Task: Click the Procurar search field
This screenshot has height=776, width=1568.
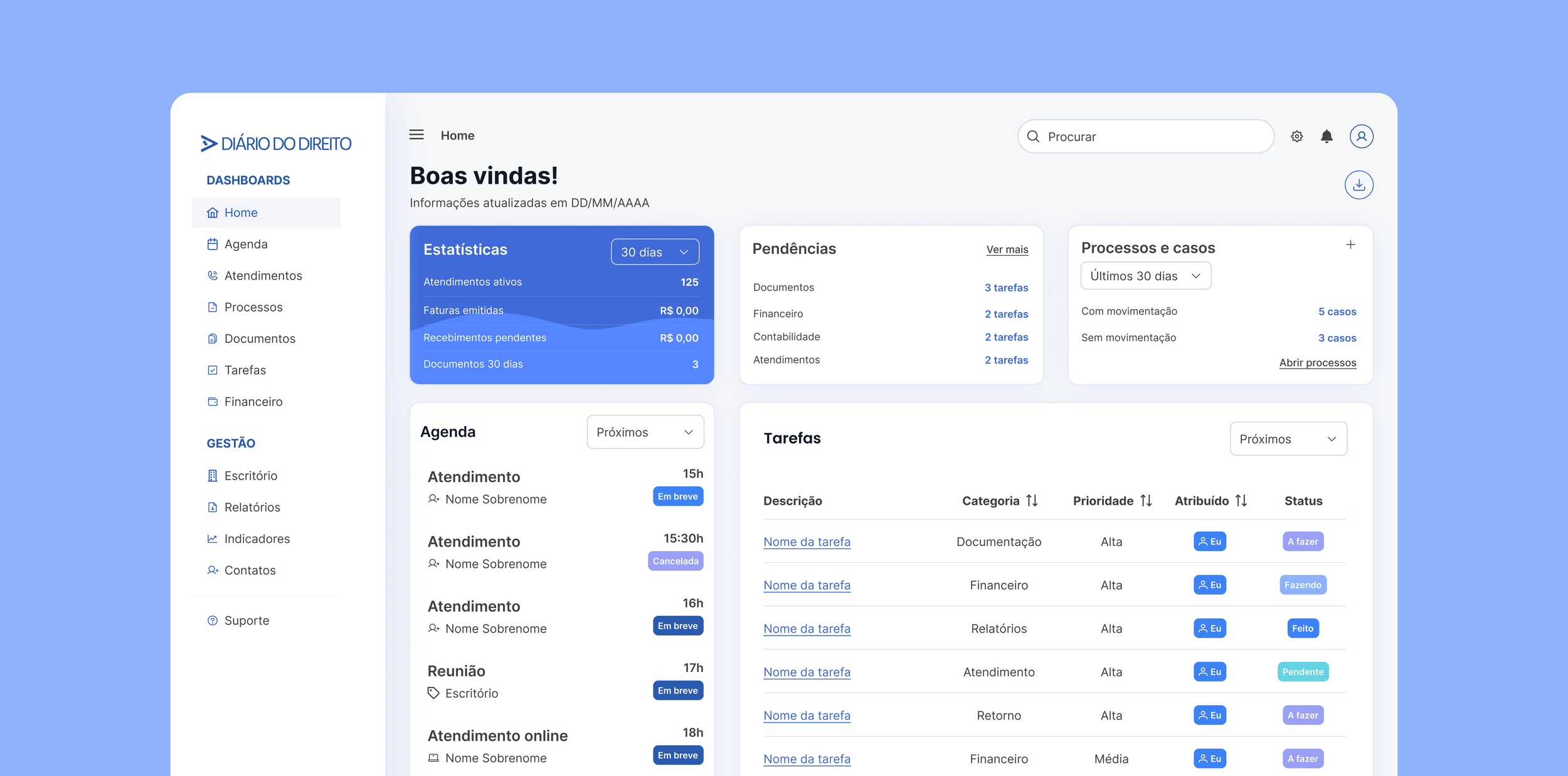Action: click(x=1145, y=137)
